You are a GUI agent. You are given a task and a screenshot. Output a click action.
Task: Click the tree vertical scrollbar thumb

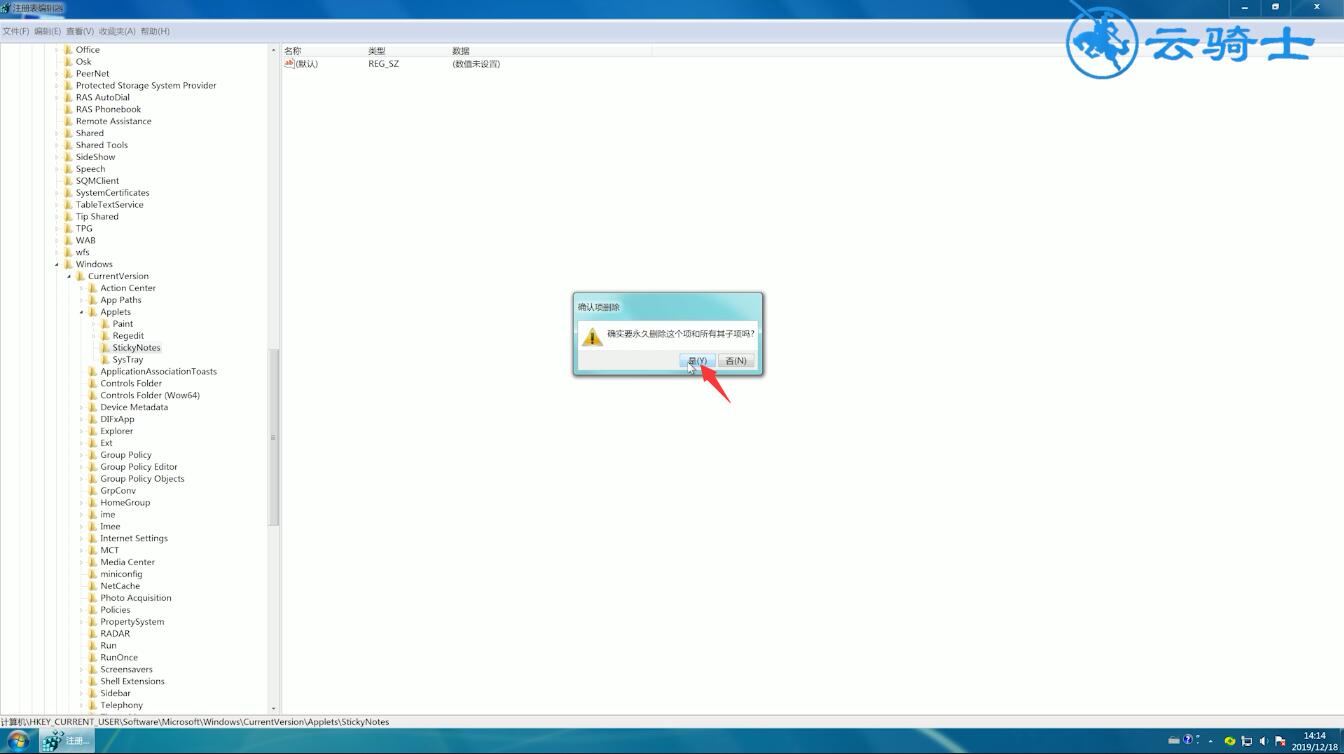click(x=273, y=437)
